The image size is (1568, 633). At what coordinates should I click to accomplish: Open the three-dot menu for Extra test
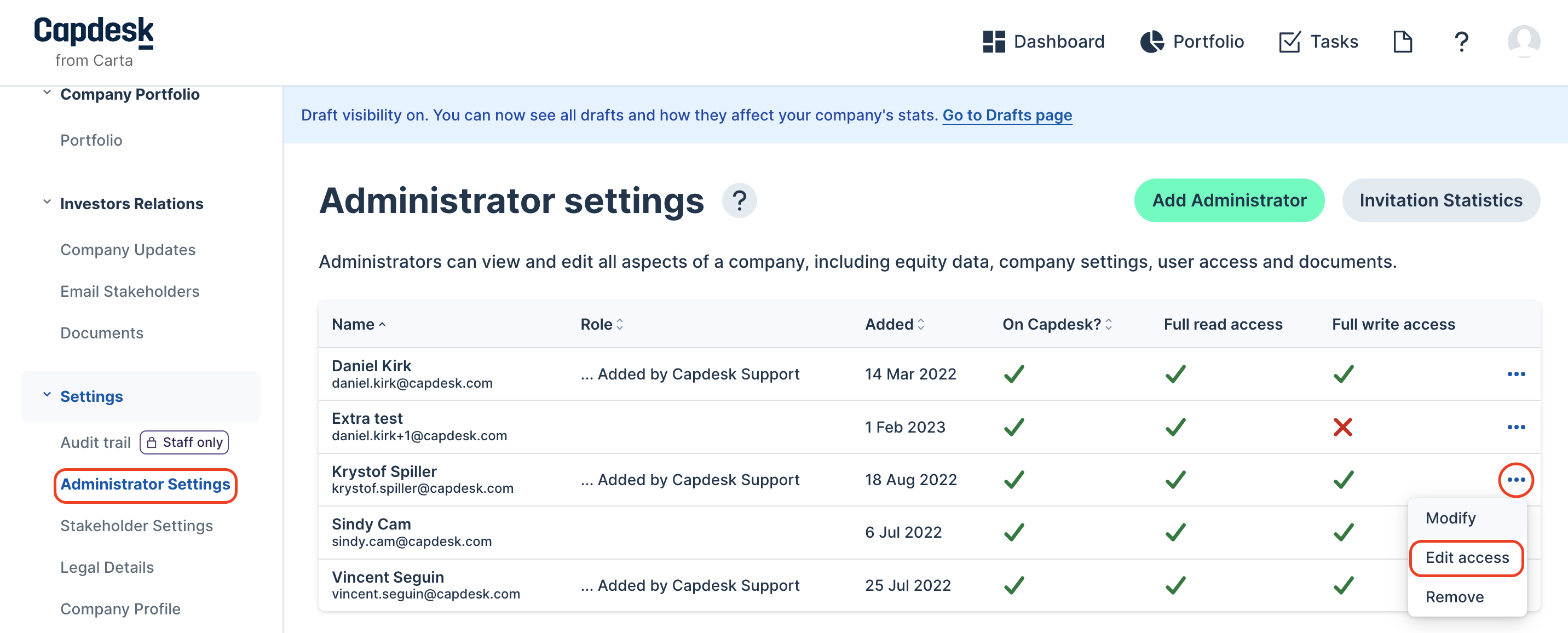point(1515,427)
